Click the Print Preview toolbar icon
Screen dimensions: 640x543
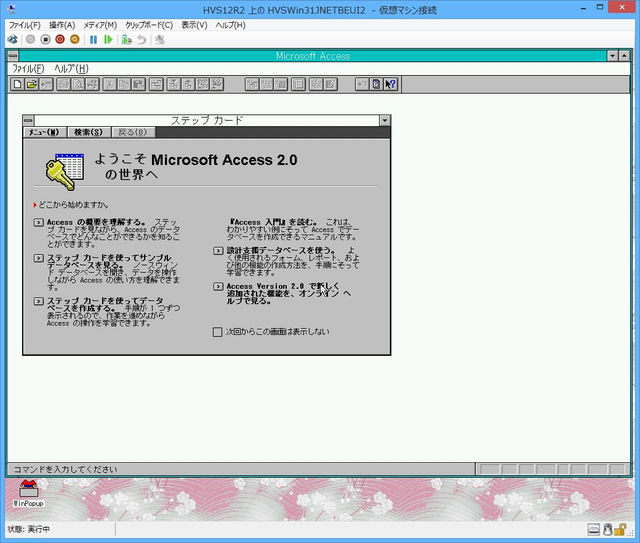point(78,84)
